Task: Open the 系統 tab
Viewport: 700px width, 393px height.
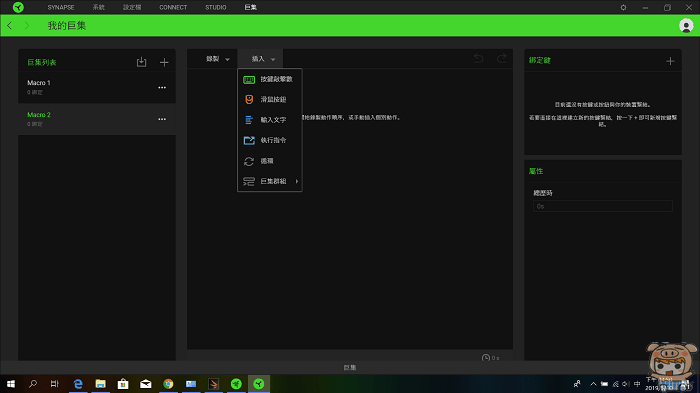Action: tap(99, 8)
